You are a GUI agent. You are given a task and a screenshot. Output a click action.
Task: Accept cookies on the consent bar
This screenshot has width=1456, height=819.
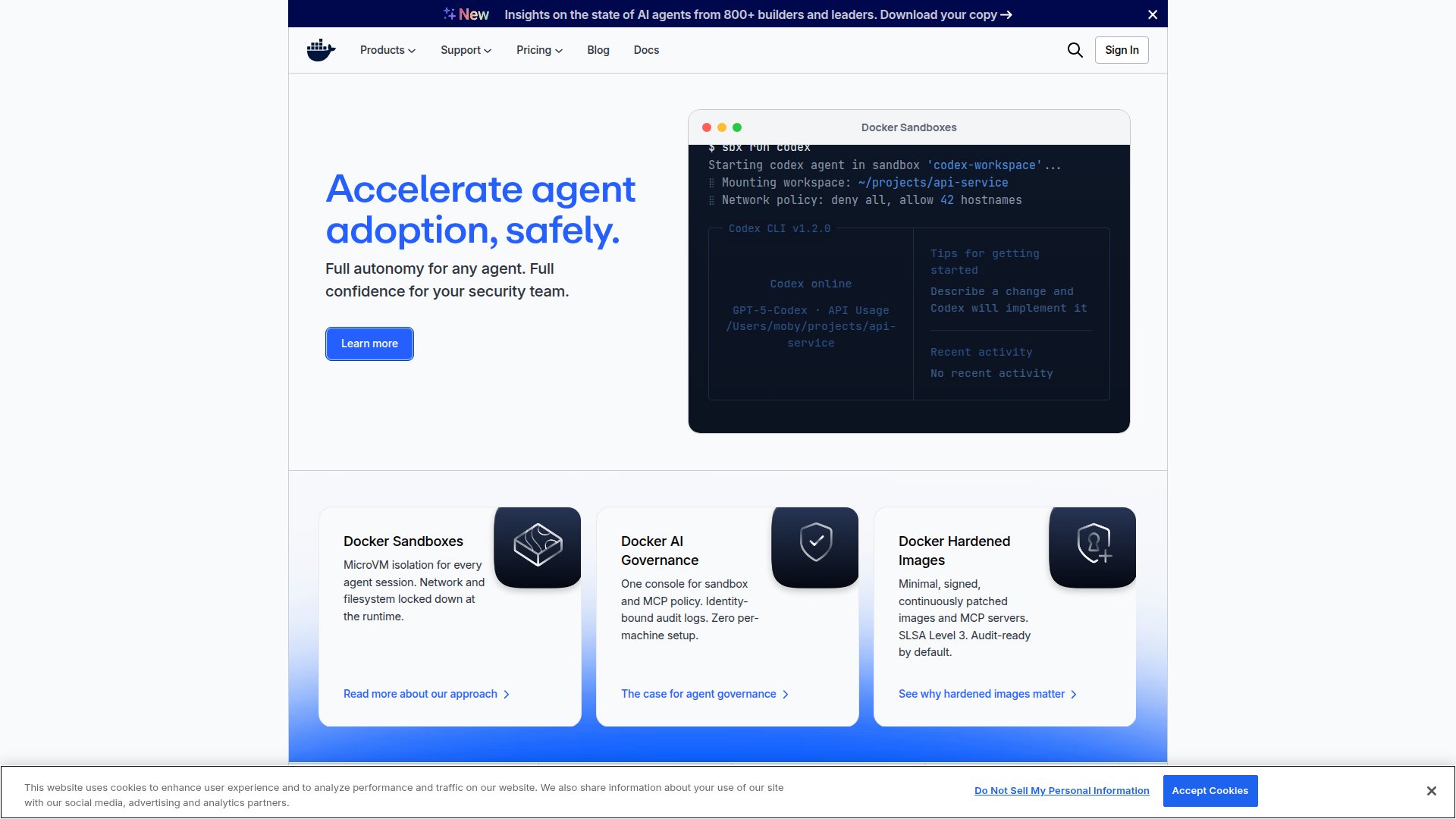tap(1210, 791)
